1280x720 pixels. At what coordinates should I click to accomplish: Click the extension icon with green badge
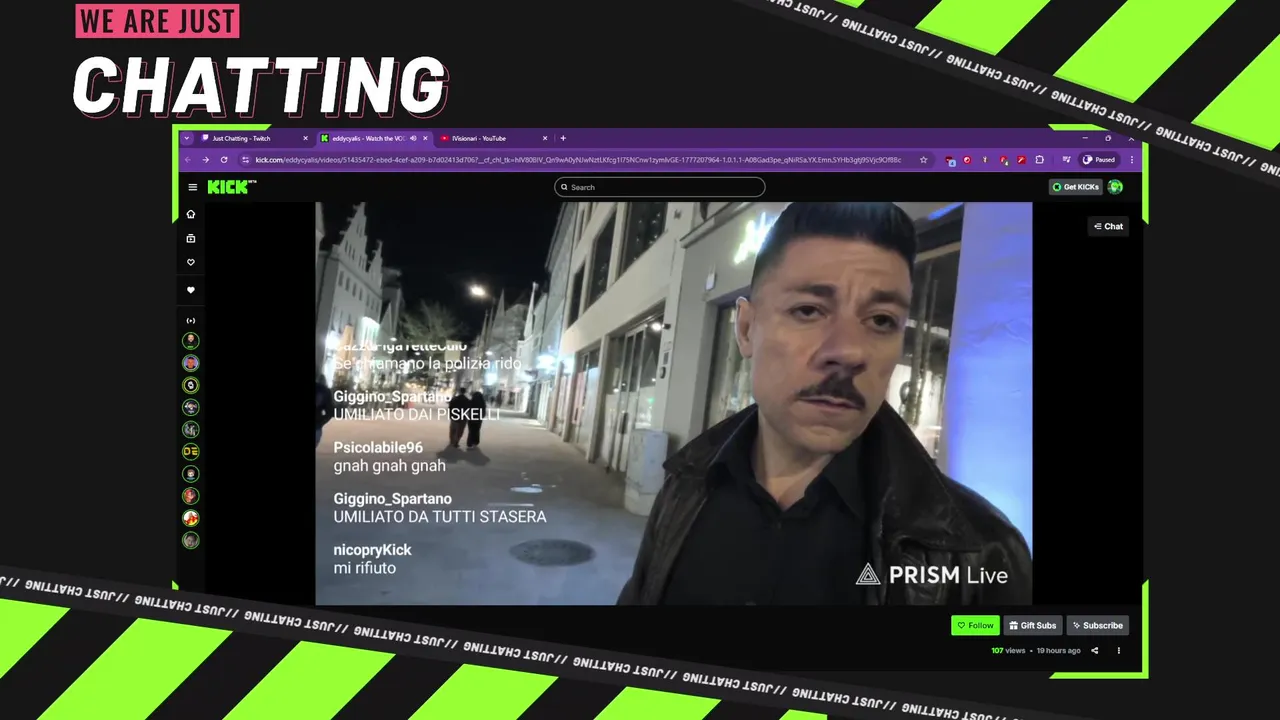pyautogui.click(x=1004, y=160)
